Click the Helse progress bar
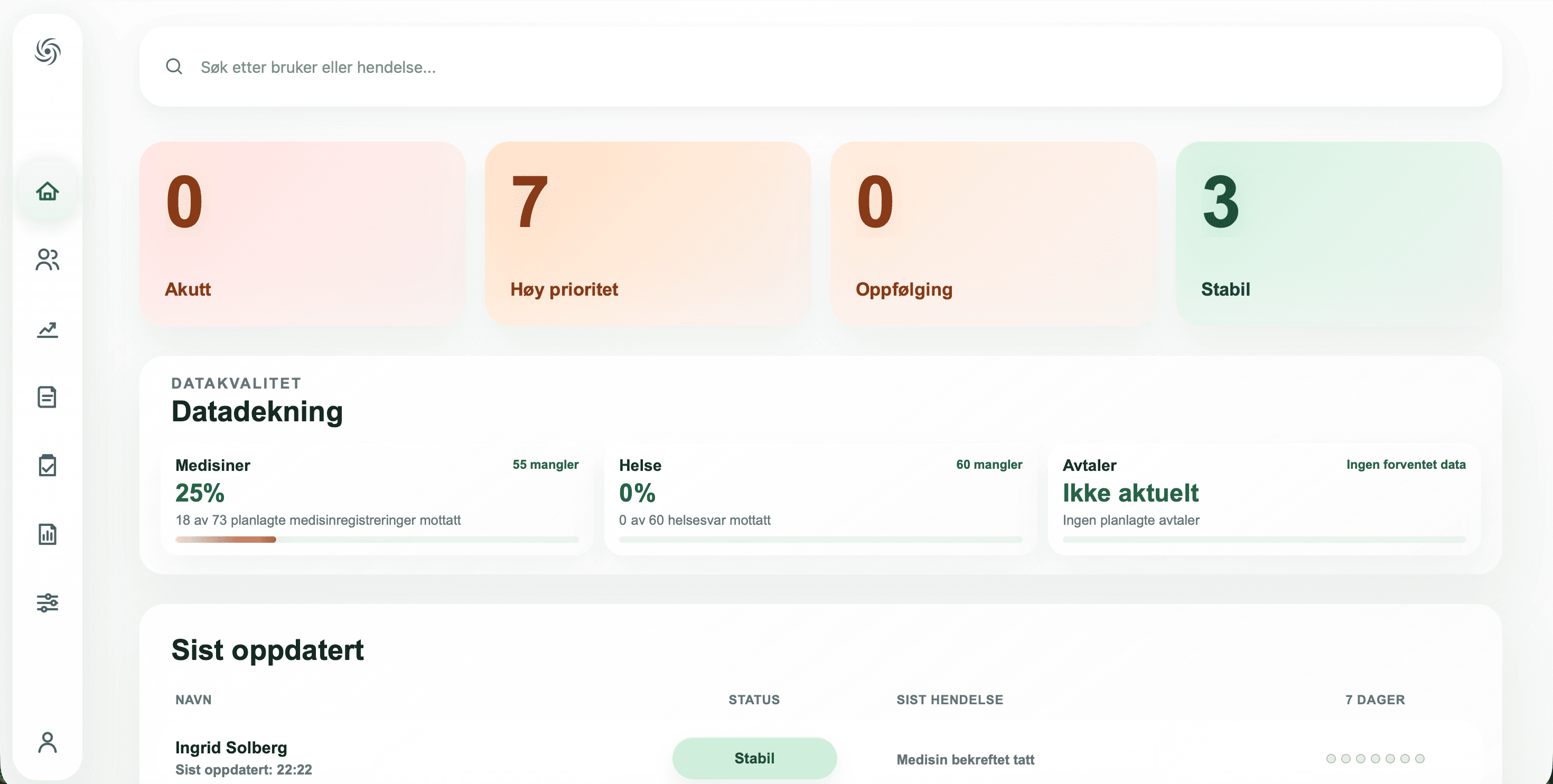Image resolution: width=1553 pixels, height=784 pixels. [820, 540]
